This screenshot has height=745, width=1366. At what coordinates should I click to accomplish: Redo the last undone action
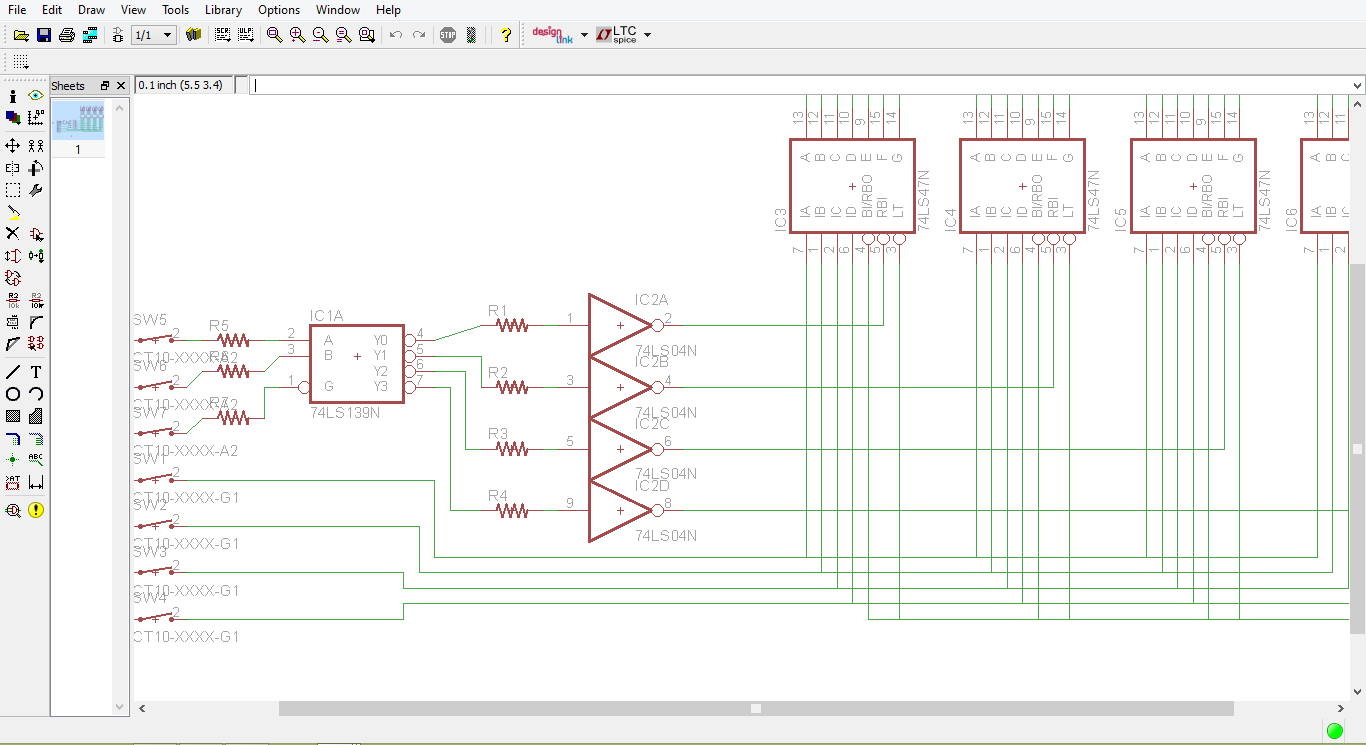click(419, 35)
